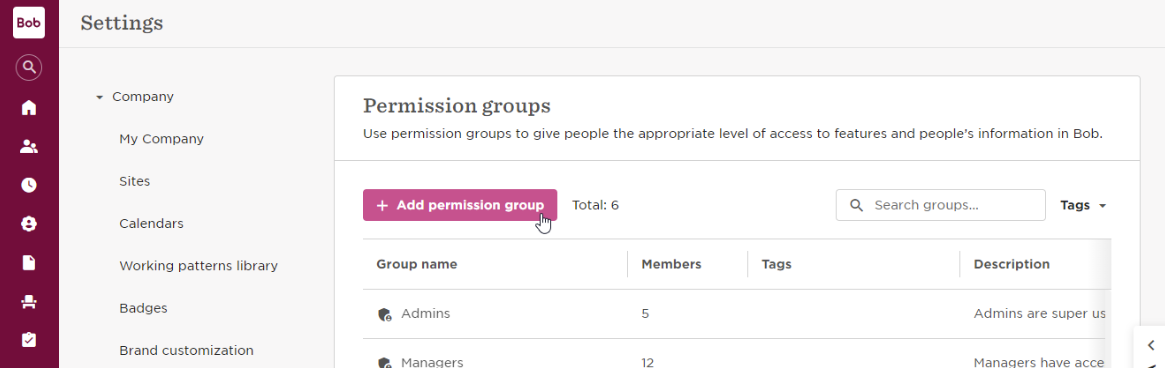Select the clock Time Off sidebar icon

click(29, 185)
